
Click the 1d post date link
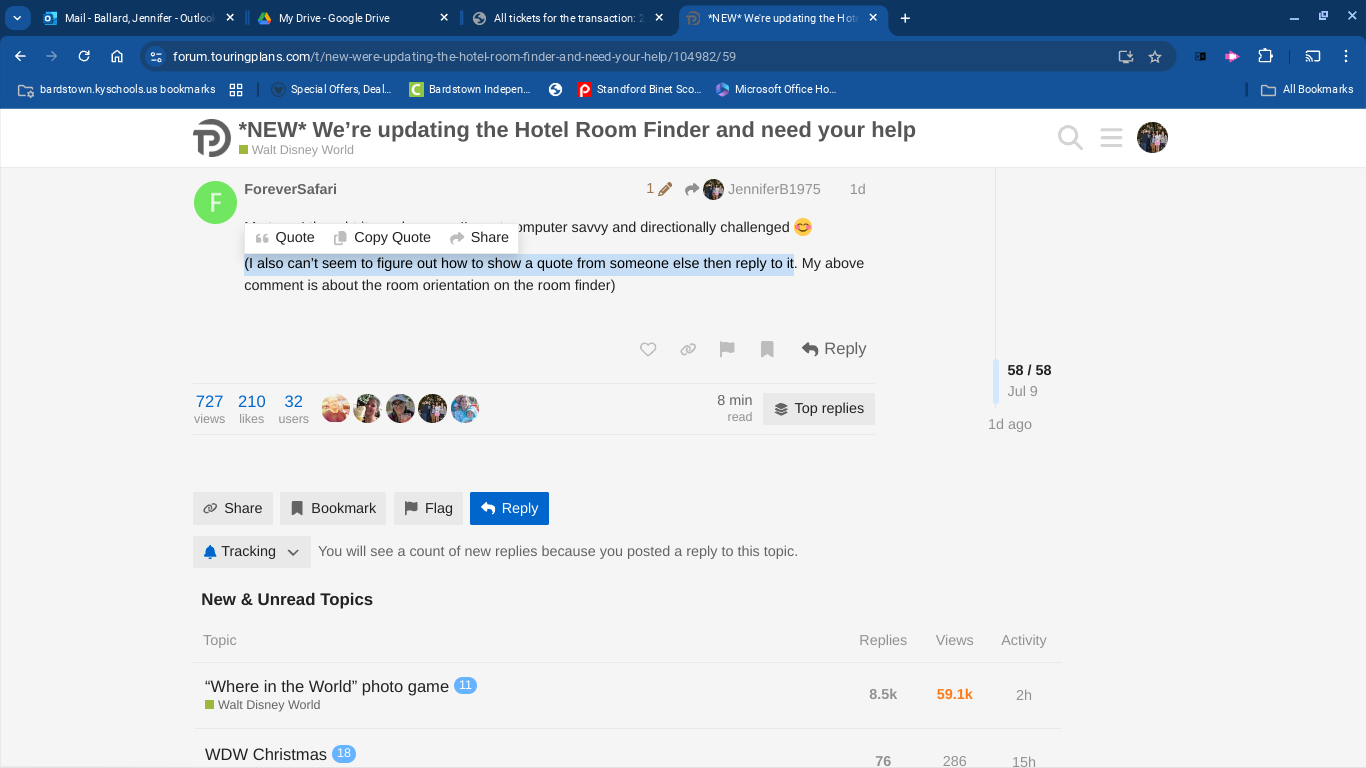click(x=857, y=189)
